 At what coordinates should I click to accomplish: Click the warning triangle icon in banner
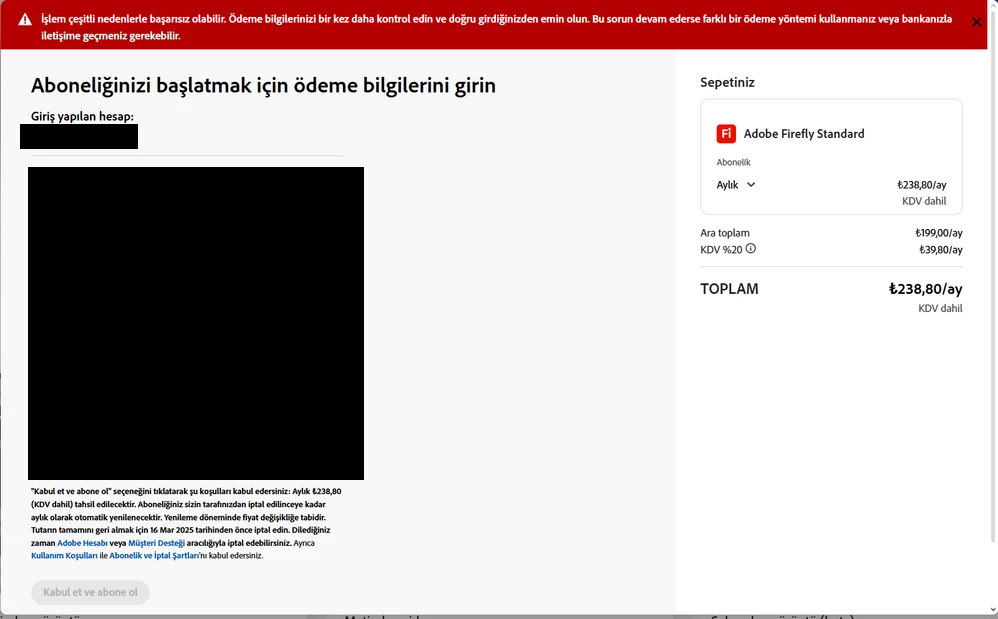point(25,20)
